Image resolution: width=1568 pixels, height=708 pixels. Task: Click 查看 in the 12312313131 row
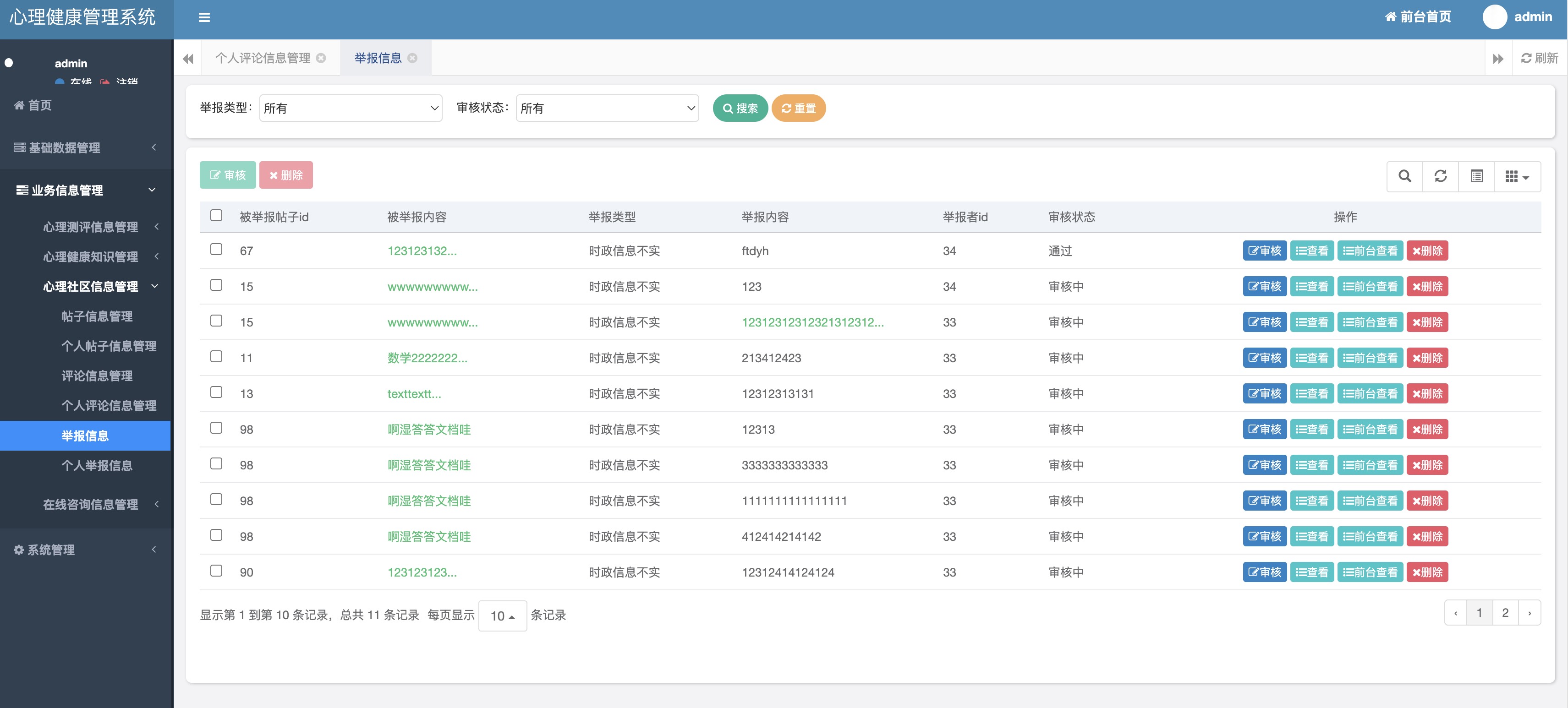pyautogui.click(x=1312, y=393)
